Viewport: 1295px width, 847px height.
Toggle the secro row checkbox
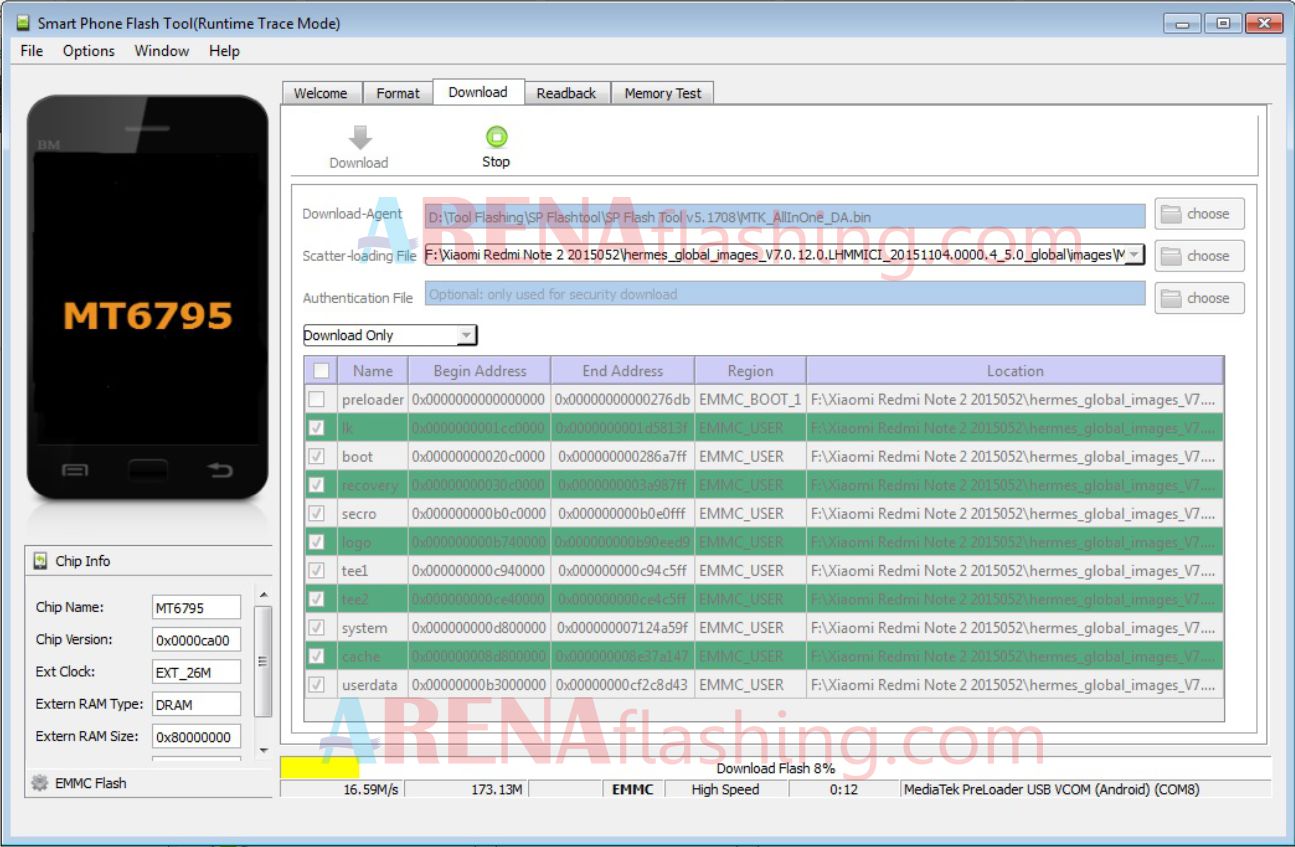point(317,513)
